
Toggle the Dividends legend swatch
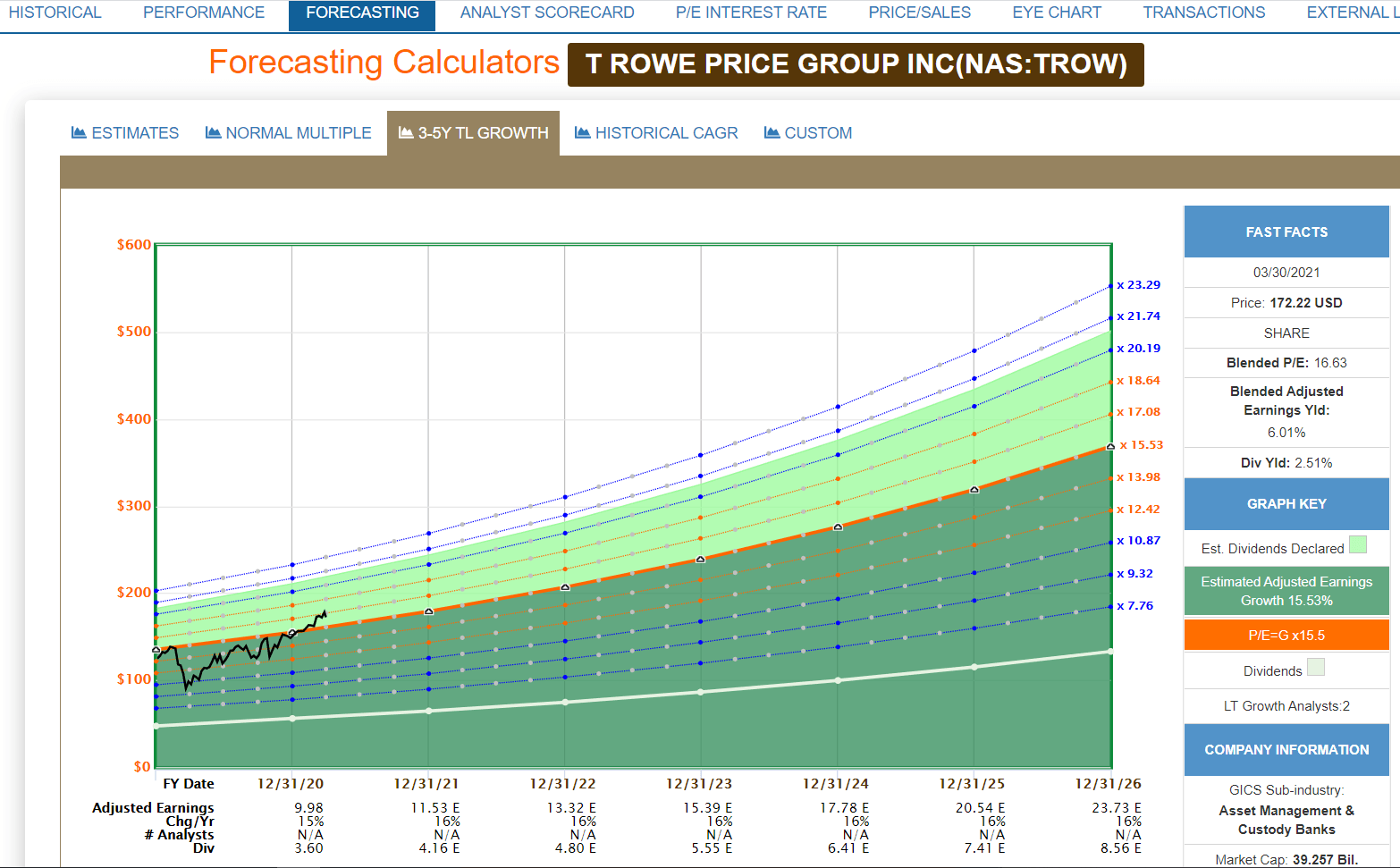1316,667
